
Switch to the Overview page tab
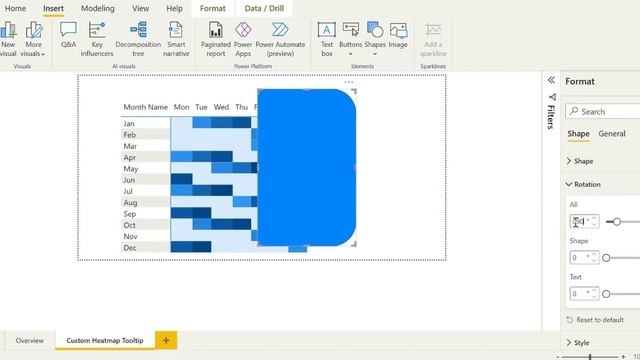pyautogui.click(x=29, y=340)
